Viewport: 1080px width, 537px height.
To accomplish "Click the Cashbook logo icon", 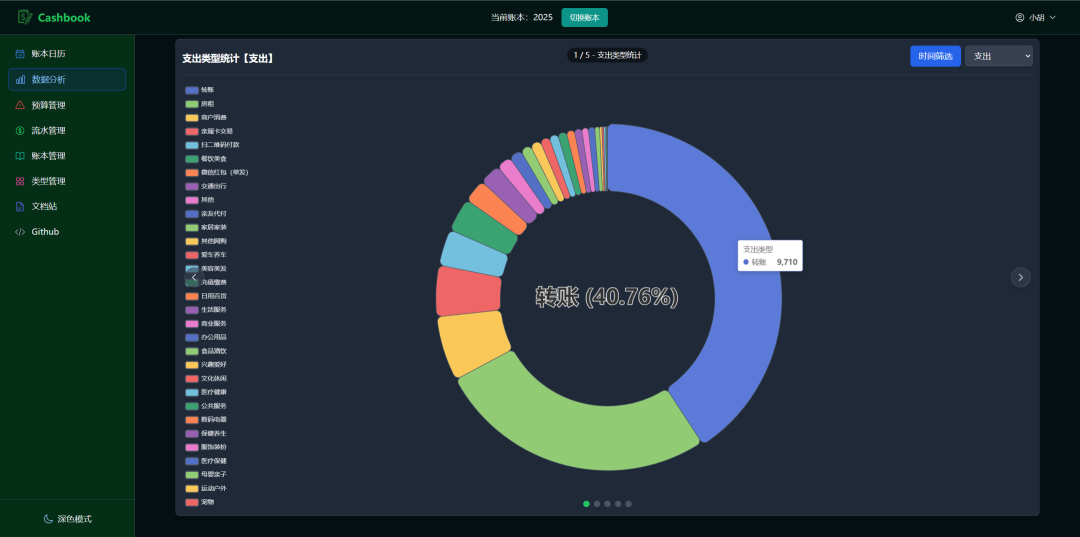I will 25,17.
